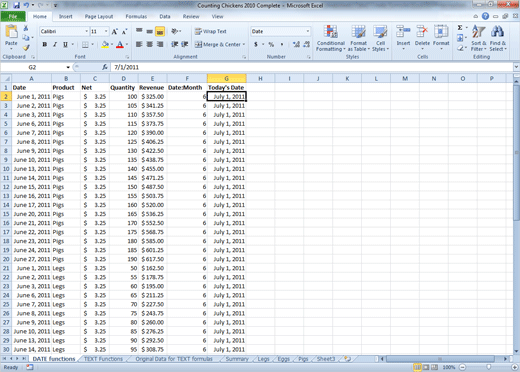Toggle Center text alignment
This screenshot has width=520, height=372.
[150, 44]
